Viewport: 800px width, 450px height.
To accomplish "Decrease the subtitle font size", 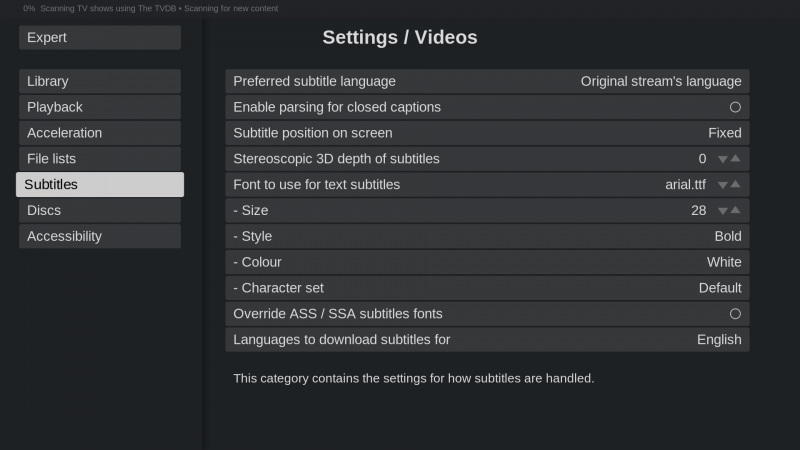I will [x=722, y=211].
